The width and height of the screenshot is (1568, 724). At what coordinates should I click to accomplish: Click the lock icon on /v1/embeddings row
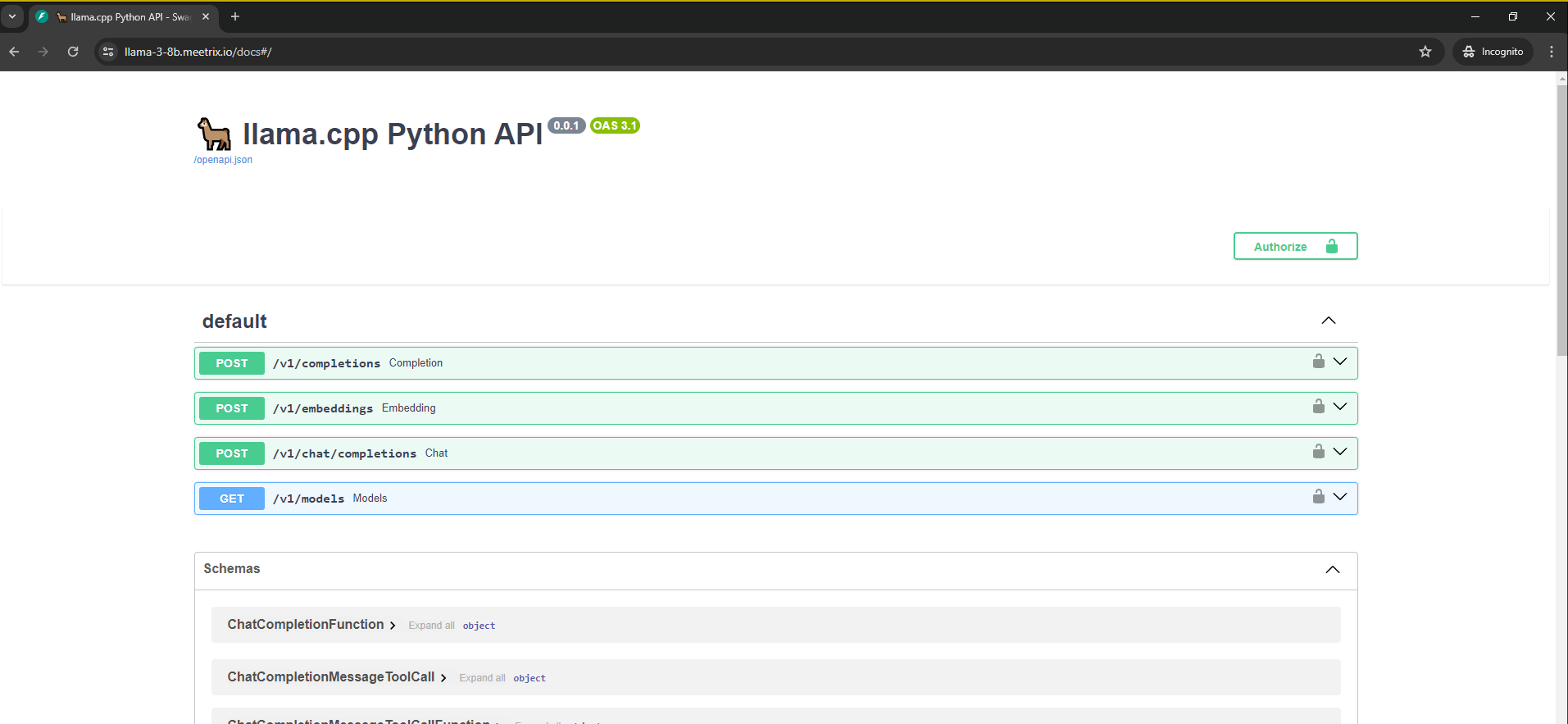(x=1318, y=407)
